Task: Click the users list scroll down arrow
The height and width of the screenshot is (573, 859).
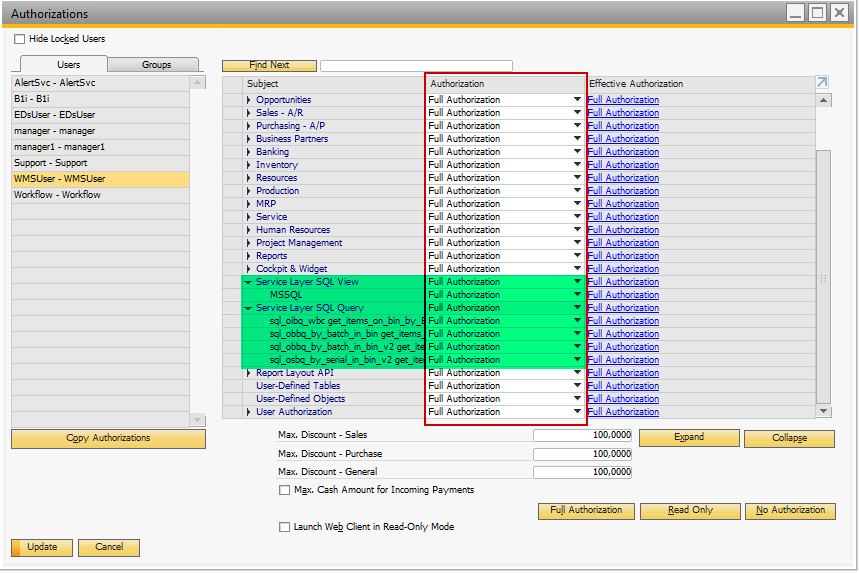Action: 197,420
